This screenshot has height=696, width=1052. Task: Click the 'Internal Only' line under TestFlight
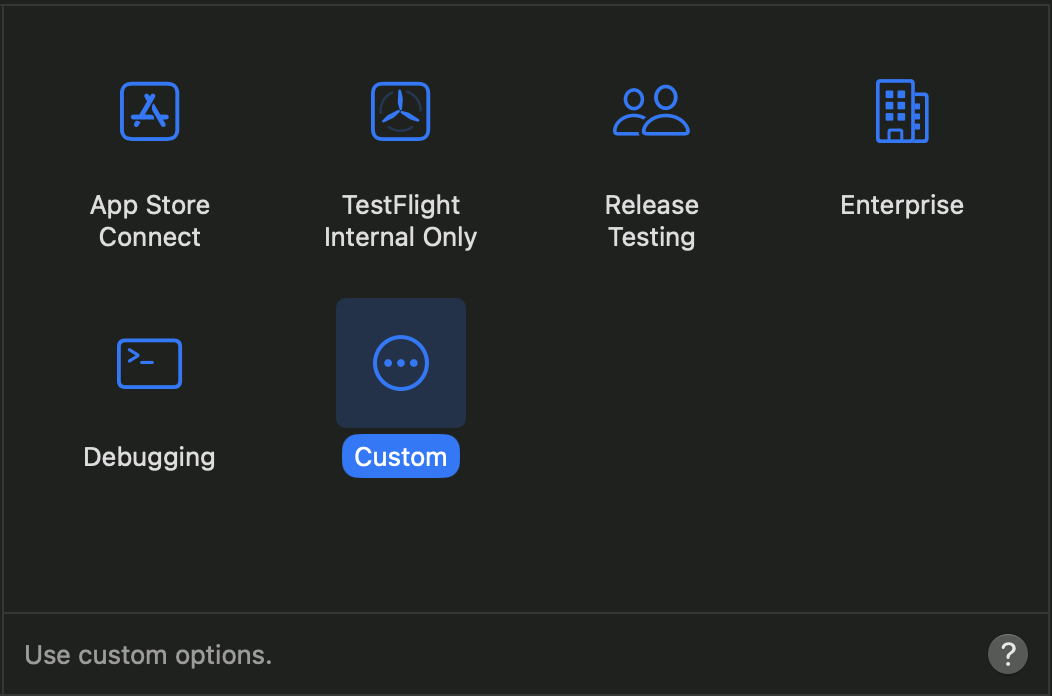[x=401, y=237]
